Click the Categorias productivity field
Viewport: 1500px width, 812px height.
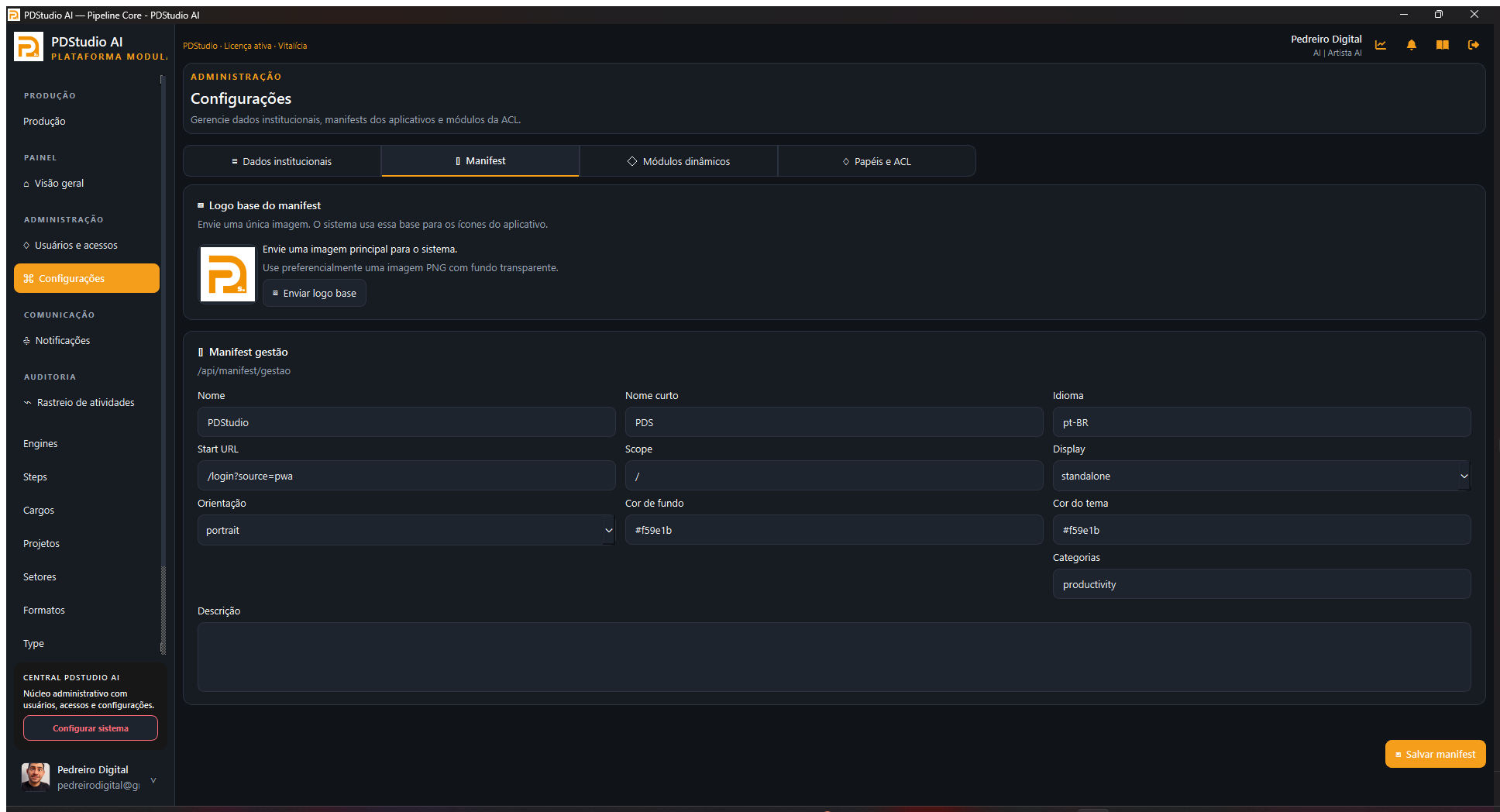click(1261, 584)
